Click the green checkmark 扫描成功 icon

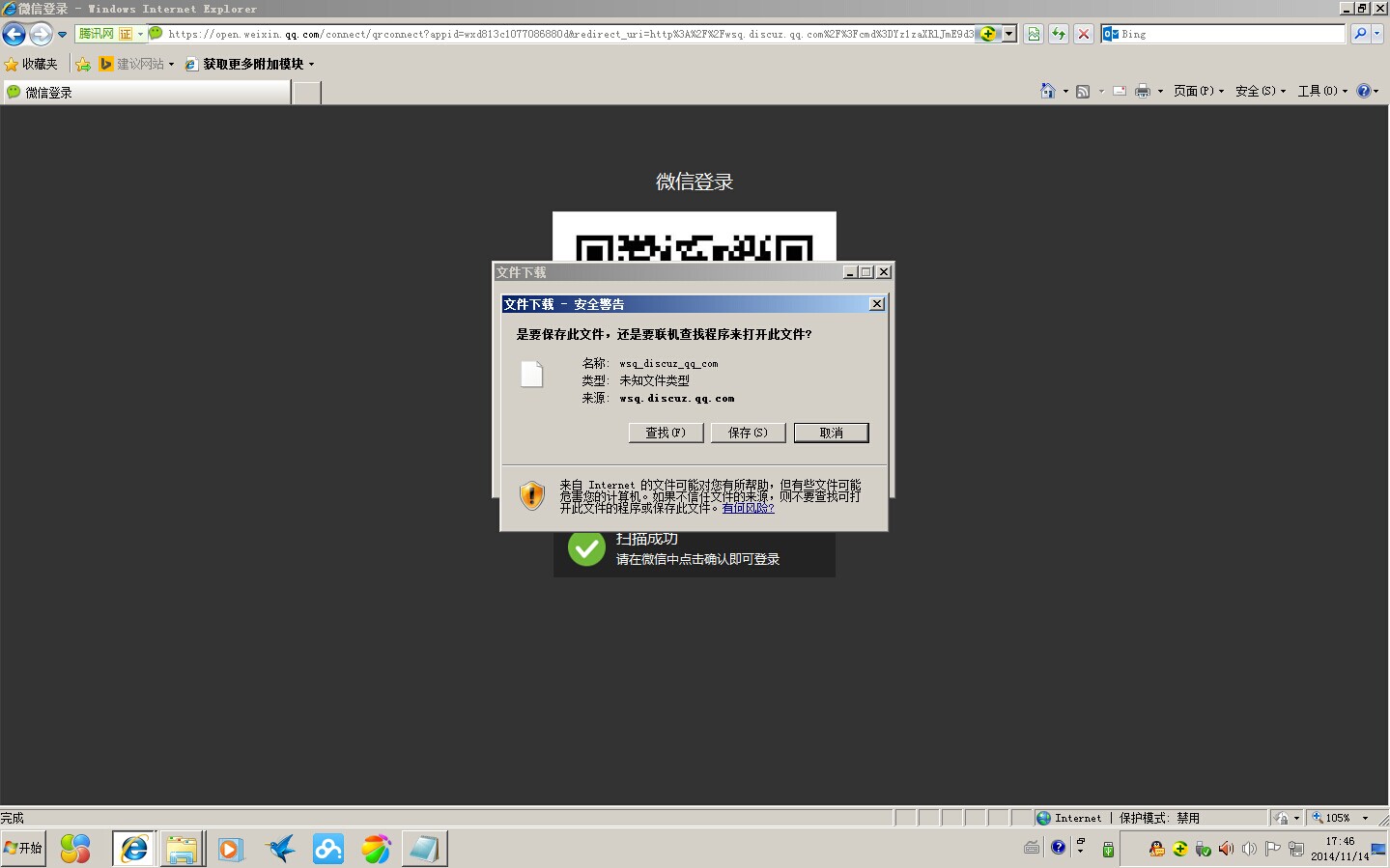[586, 548]
